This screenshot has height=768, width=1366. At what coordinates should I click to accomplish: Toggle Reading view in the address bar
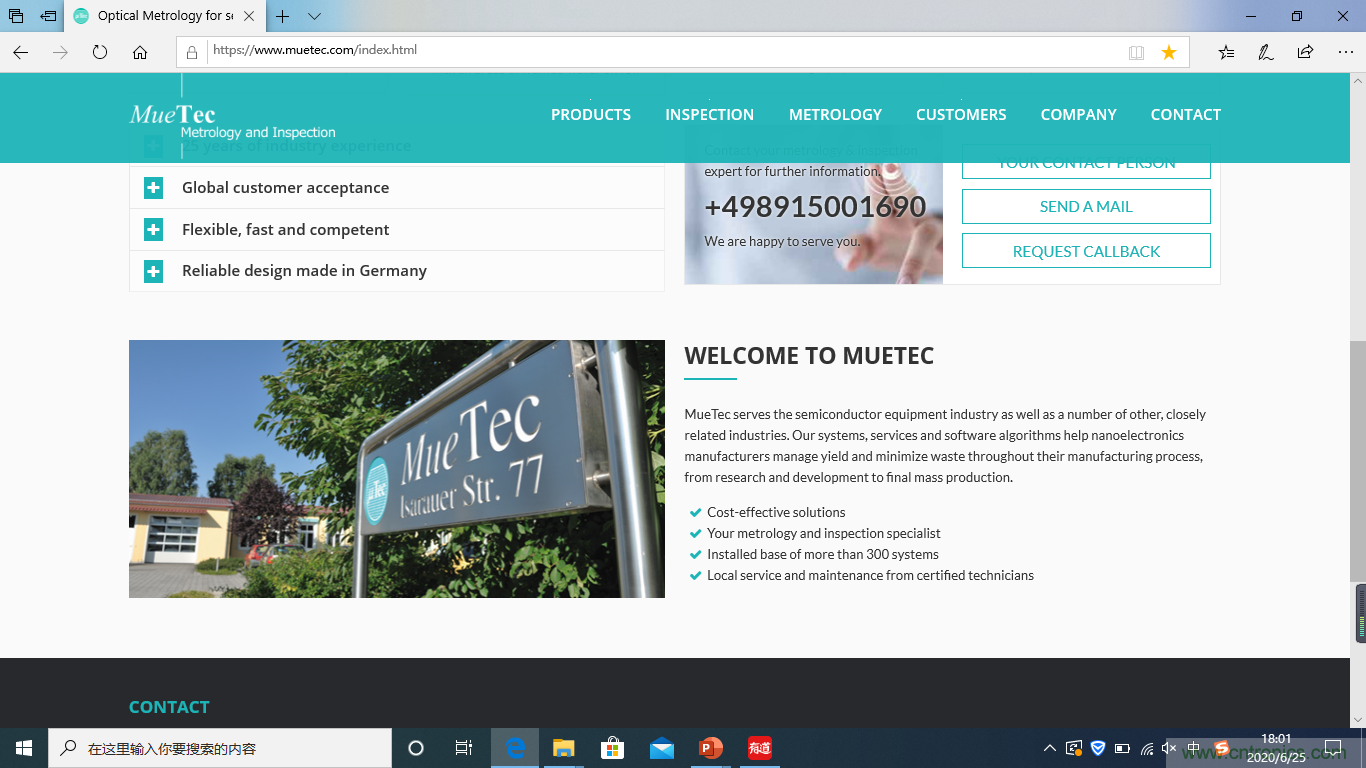point(1137,51)
